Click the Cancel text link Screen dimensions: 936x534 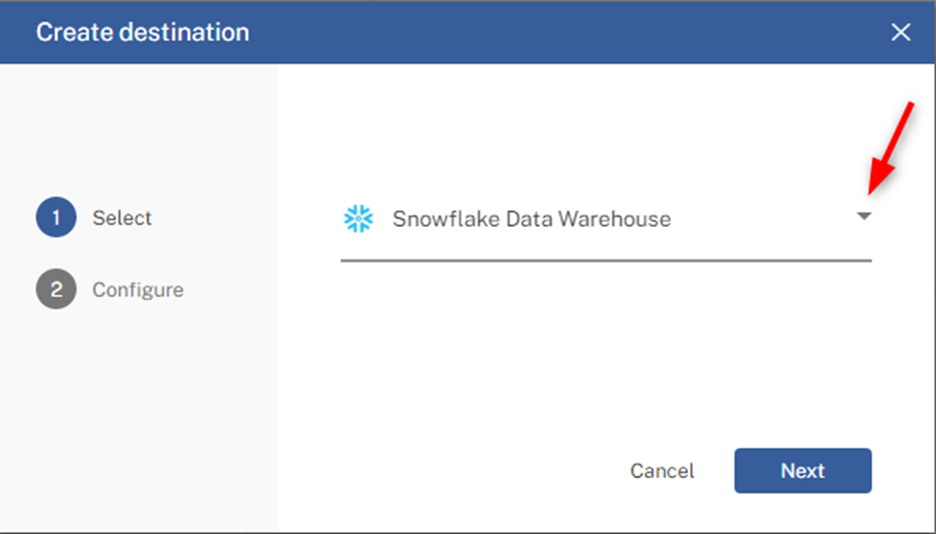662,471
